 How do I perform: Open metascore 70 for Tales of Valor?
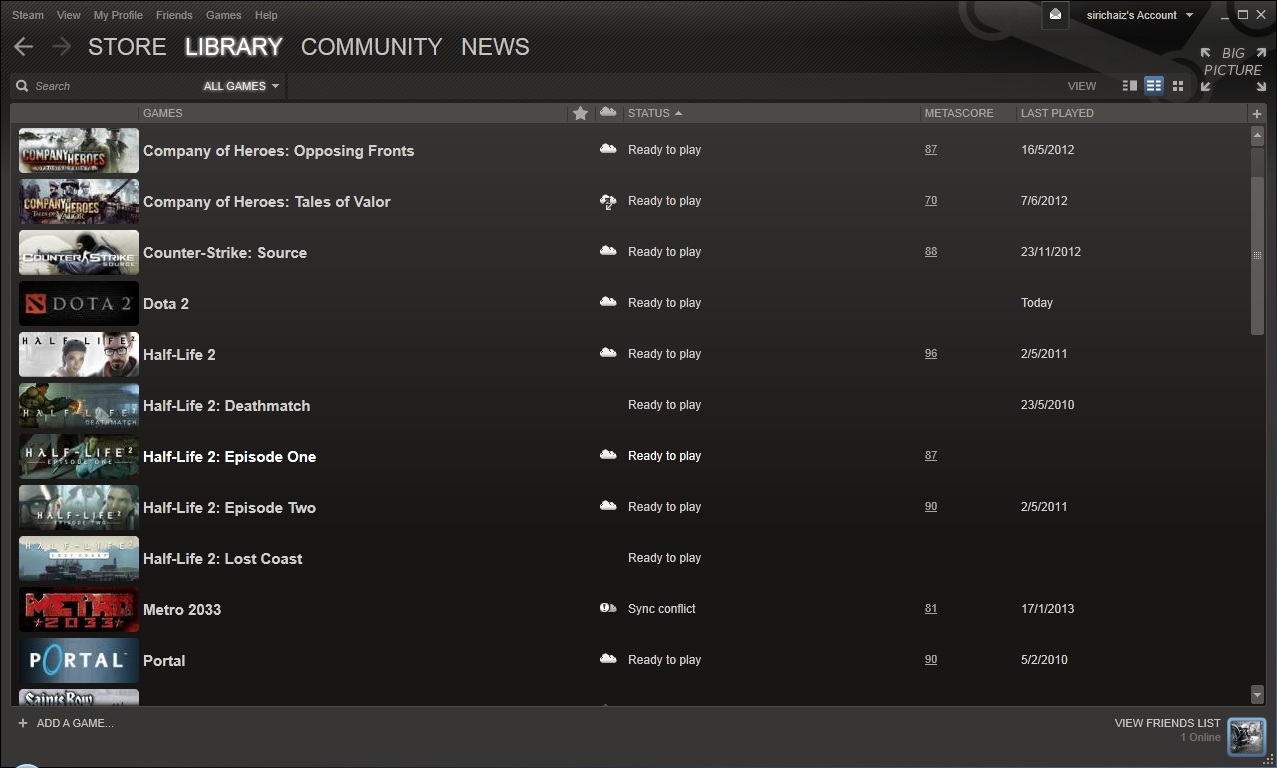931,201
